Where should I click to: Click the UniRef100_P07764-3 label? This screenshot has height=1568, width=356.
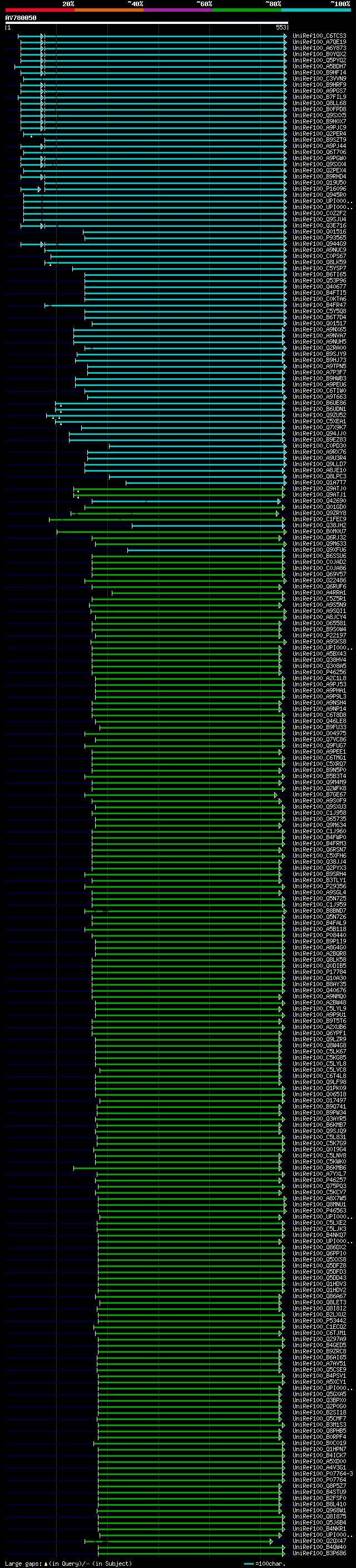coord(323,1473)
